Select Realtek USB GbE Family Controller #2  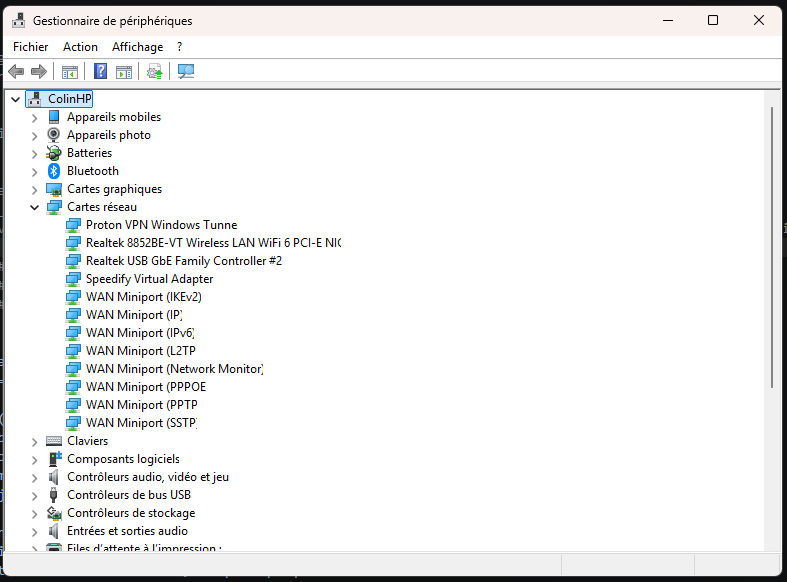coord(184,261)
